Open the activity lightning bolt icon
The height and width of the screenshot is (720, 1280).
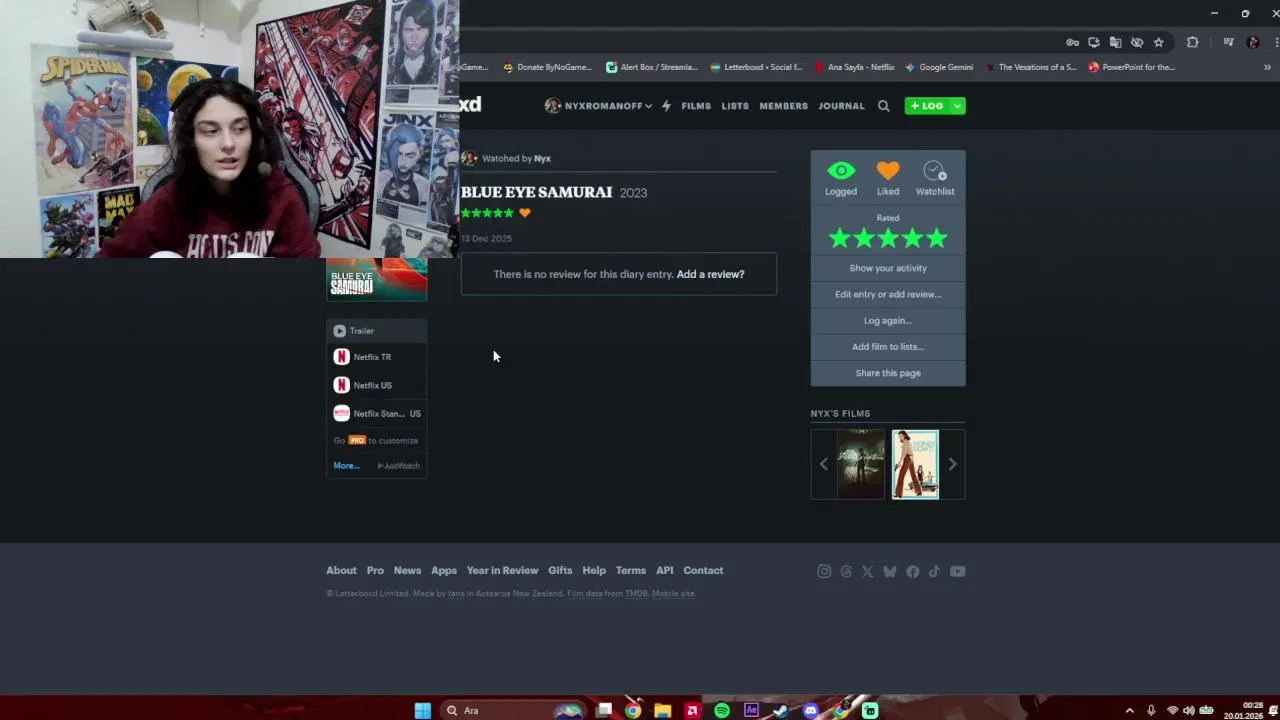pos(666,106)
